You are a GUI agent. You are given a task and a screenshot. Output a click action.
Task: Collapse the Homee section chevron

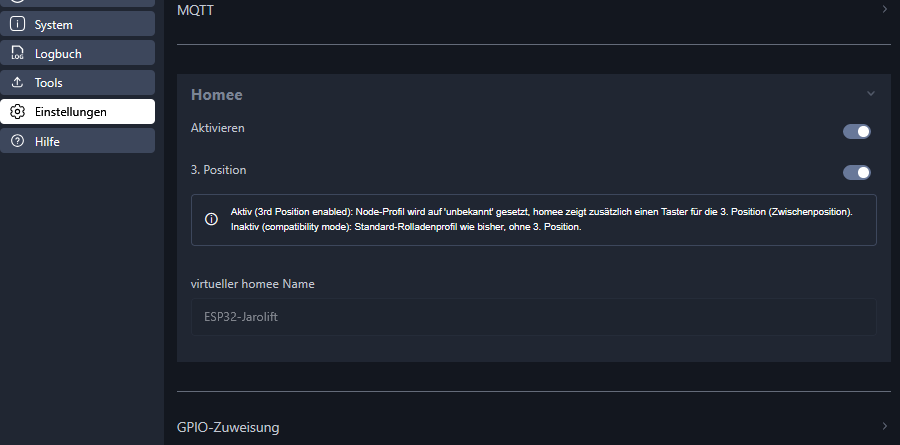point(871,94)
